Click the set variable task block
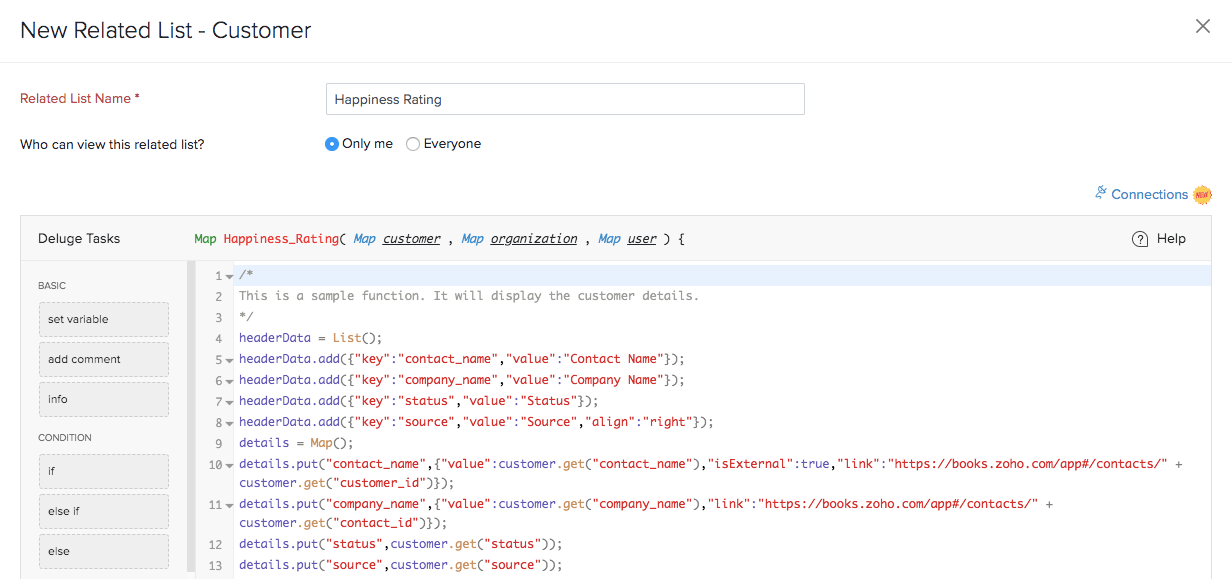Viewport: 1232px width, 579px height. (103, 319)
